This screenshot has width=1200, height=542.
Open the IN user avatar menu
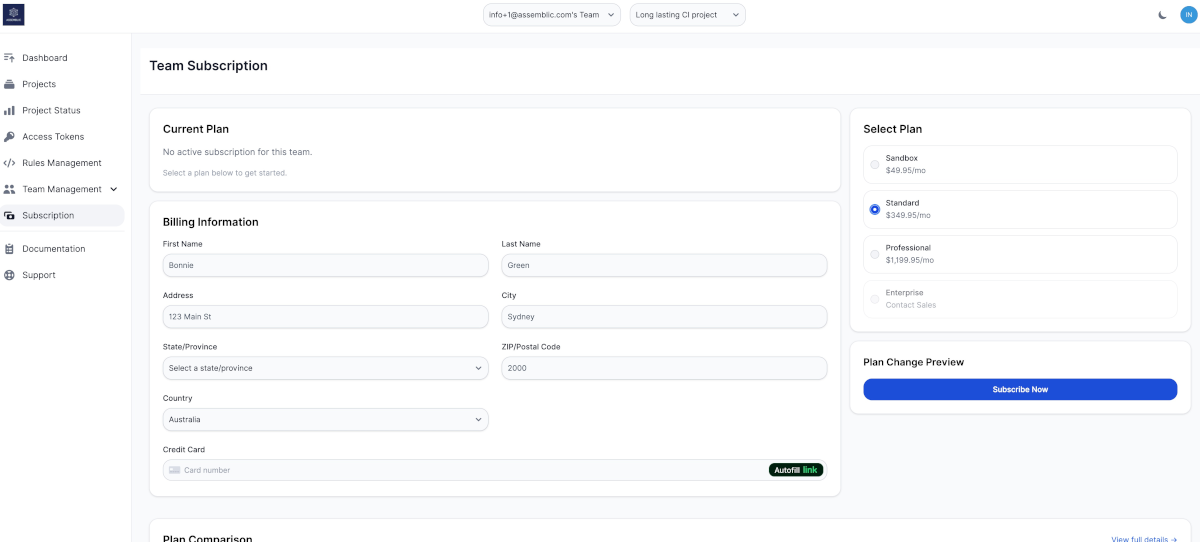[1188, 15]
